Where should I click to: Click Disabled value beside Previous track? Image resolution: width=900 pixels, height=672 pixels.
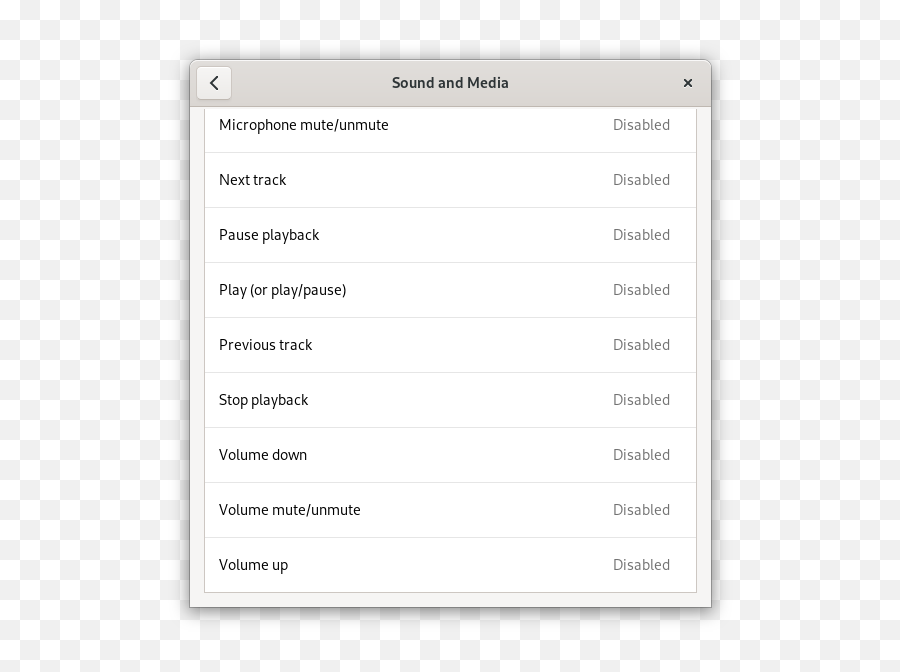click(x=641, y=345)
